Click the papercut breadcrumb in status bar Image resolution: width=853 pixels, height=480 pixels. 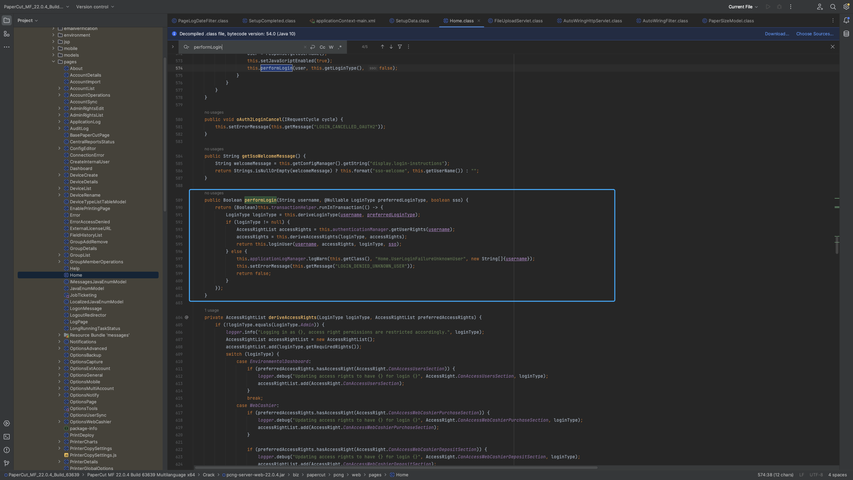pos(316,475)
